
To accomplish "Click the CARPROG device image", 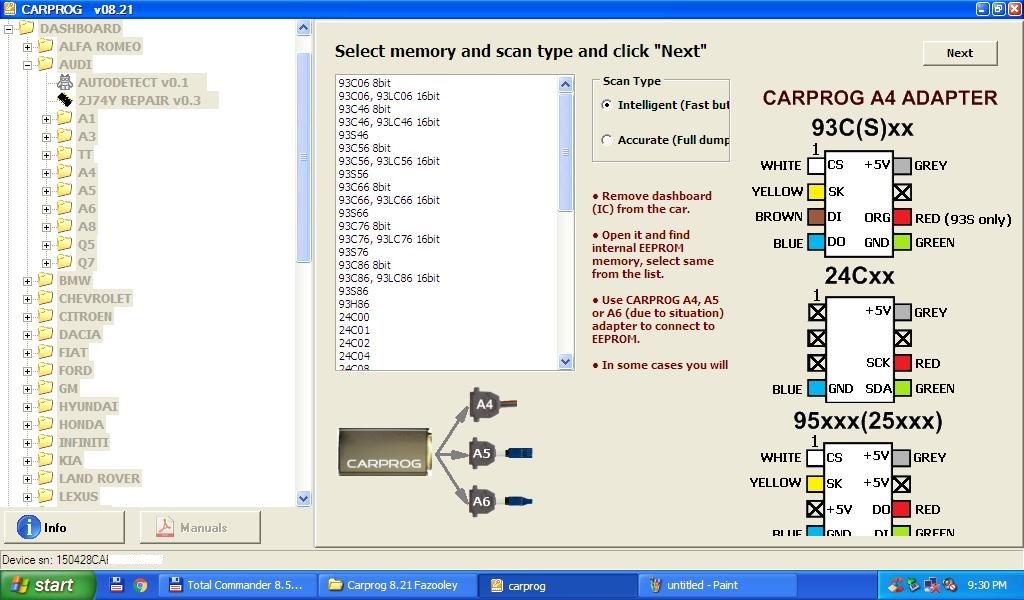I will [x=385, y=451].
